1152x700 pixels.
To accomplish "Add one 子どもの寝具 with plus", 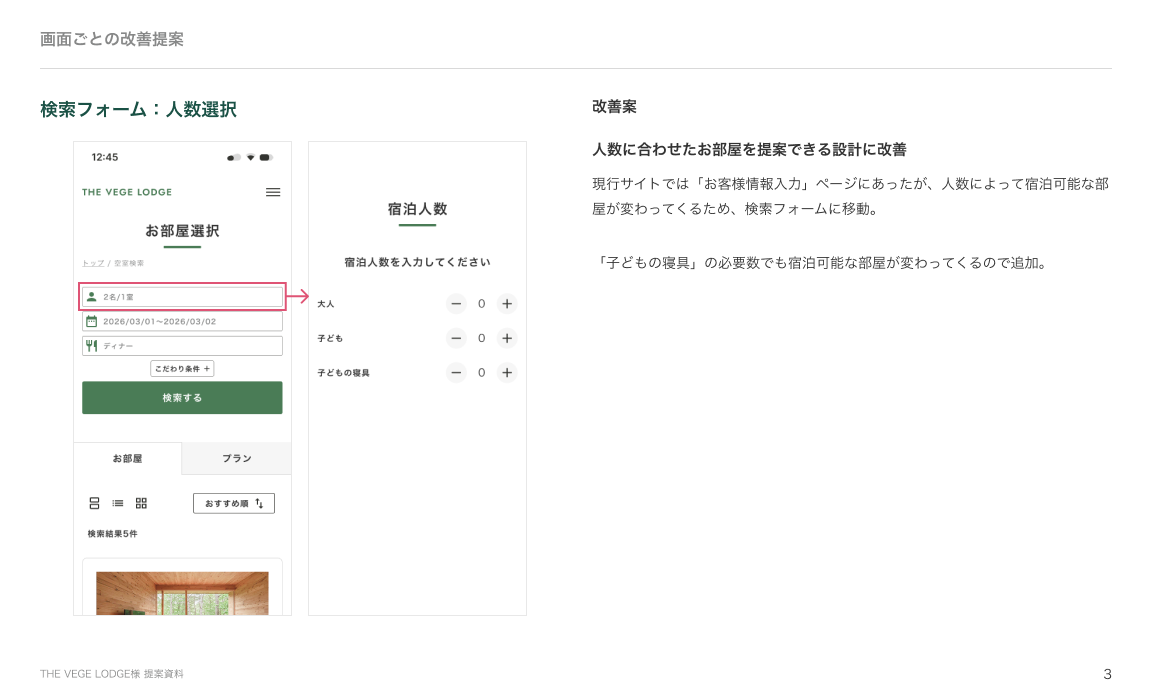I will (x=507, y=373).
